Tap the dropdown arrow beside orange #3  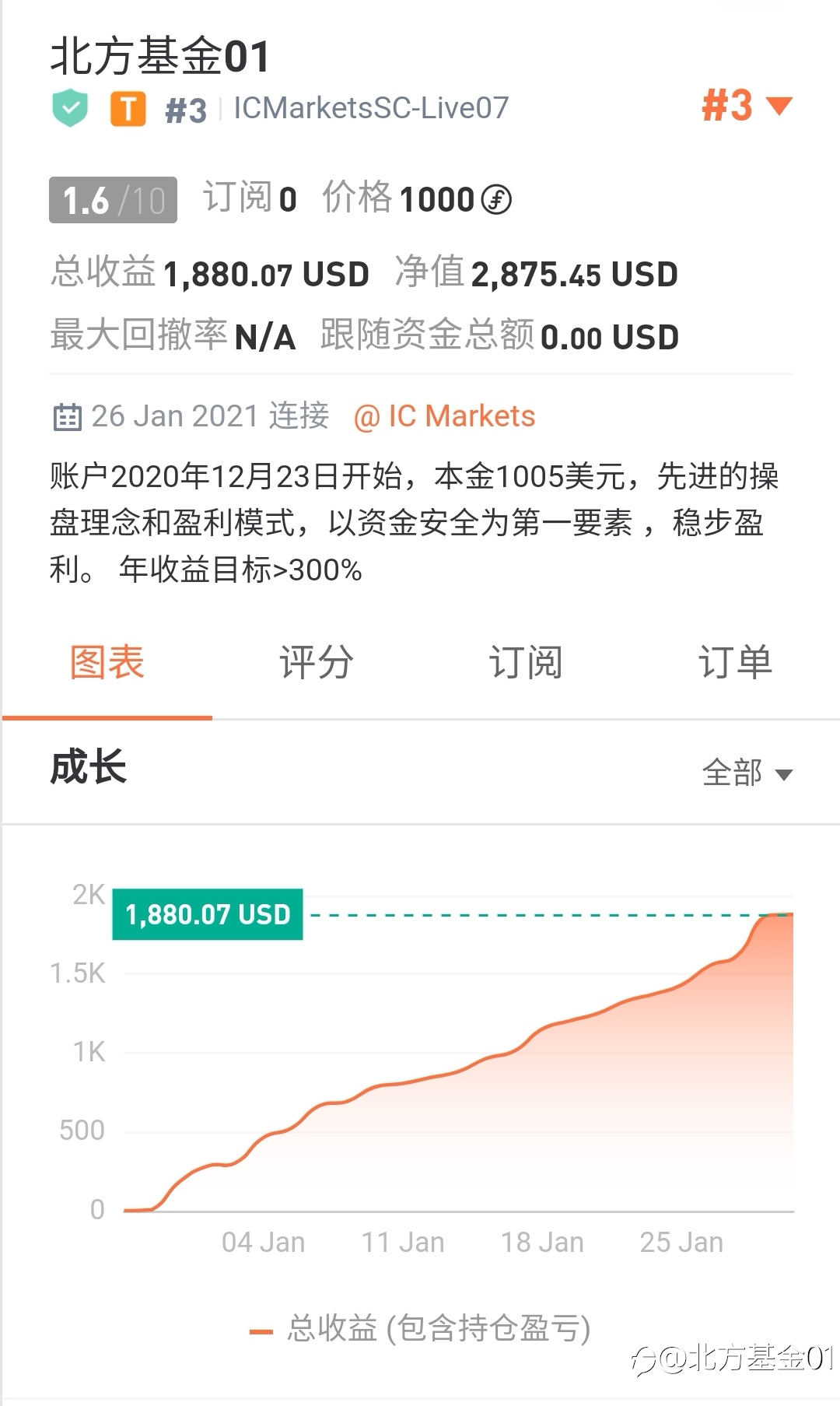(x=779, y=106)
